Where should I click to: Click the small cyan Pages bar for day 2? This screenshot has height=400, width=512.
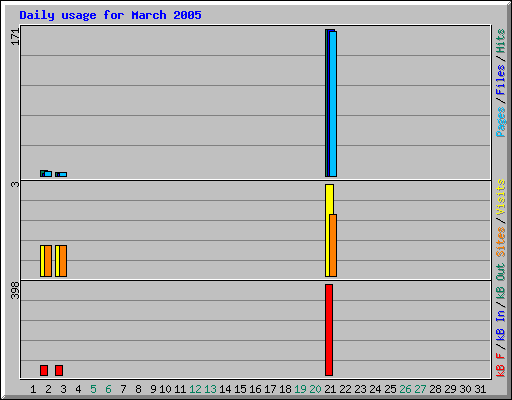(x=48, y=174)
